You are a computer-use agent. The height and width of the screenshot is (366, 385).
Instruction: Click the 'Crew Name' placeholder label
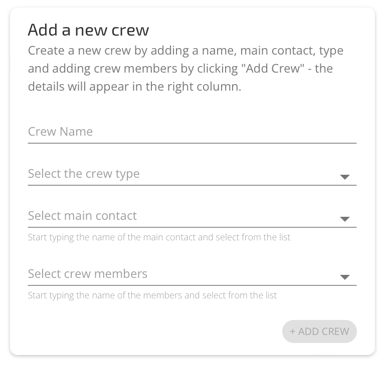[60, 132]
